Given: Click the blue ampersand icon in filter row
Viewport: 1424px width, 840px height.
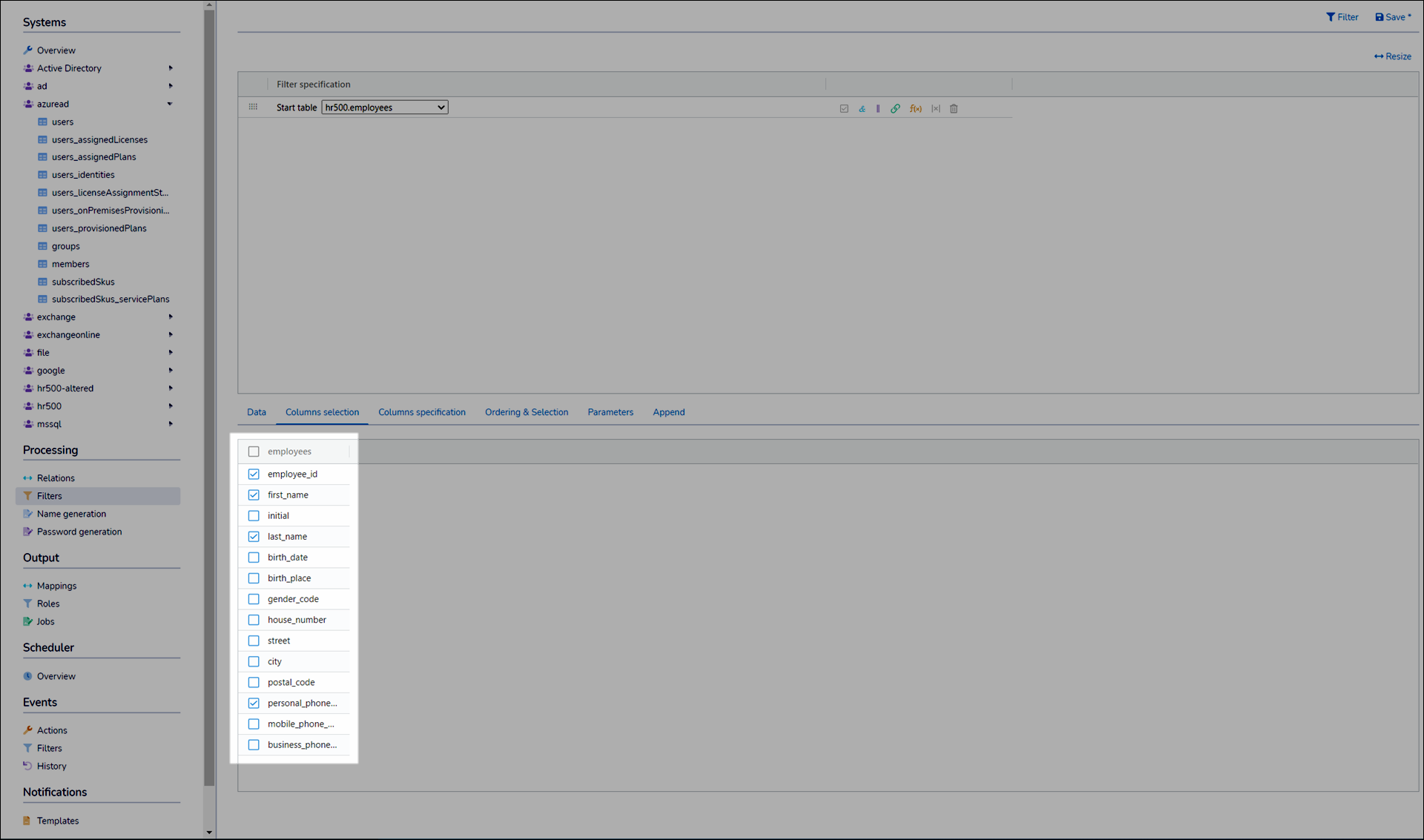Looking at the screenshot, I should click(862, 109).
